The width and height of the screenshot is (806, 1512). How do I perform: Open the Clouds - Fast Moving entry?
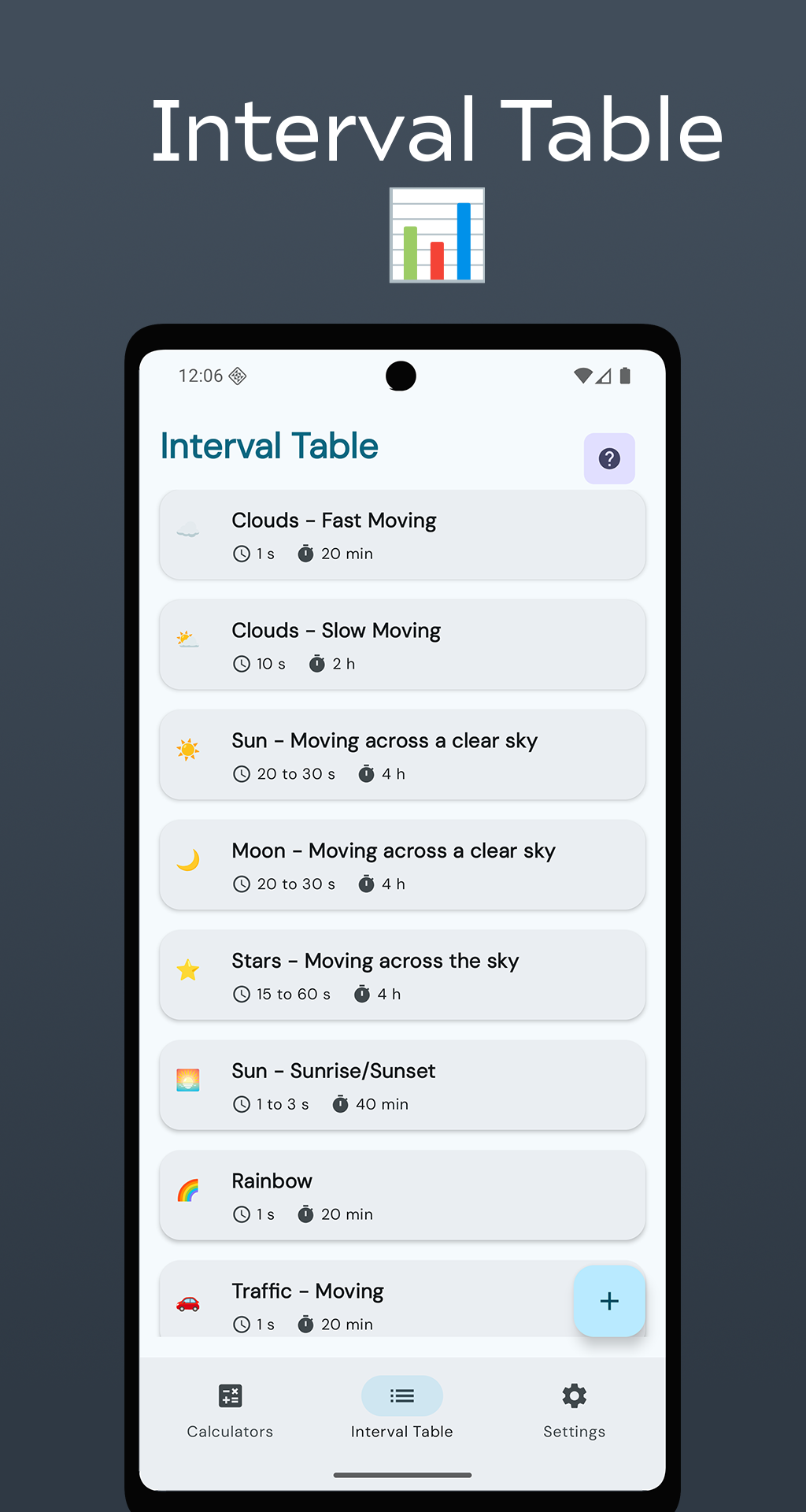pyautogui.click(x=402, y=535)
